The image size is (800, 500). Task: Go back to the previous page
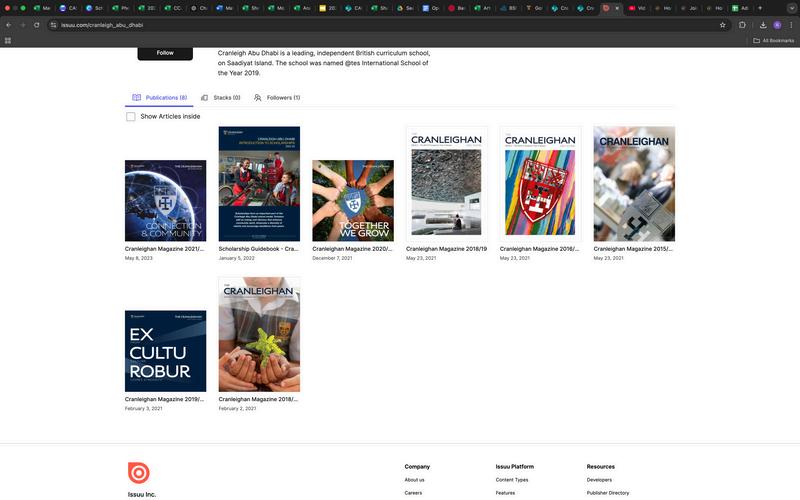tap(9, 24)
